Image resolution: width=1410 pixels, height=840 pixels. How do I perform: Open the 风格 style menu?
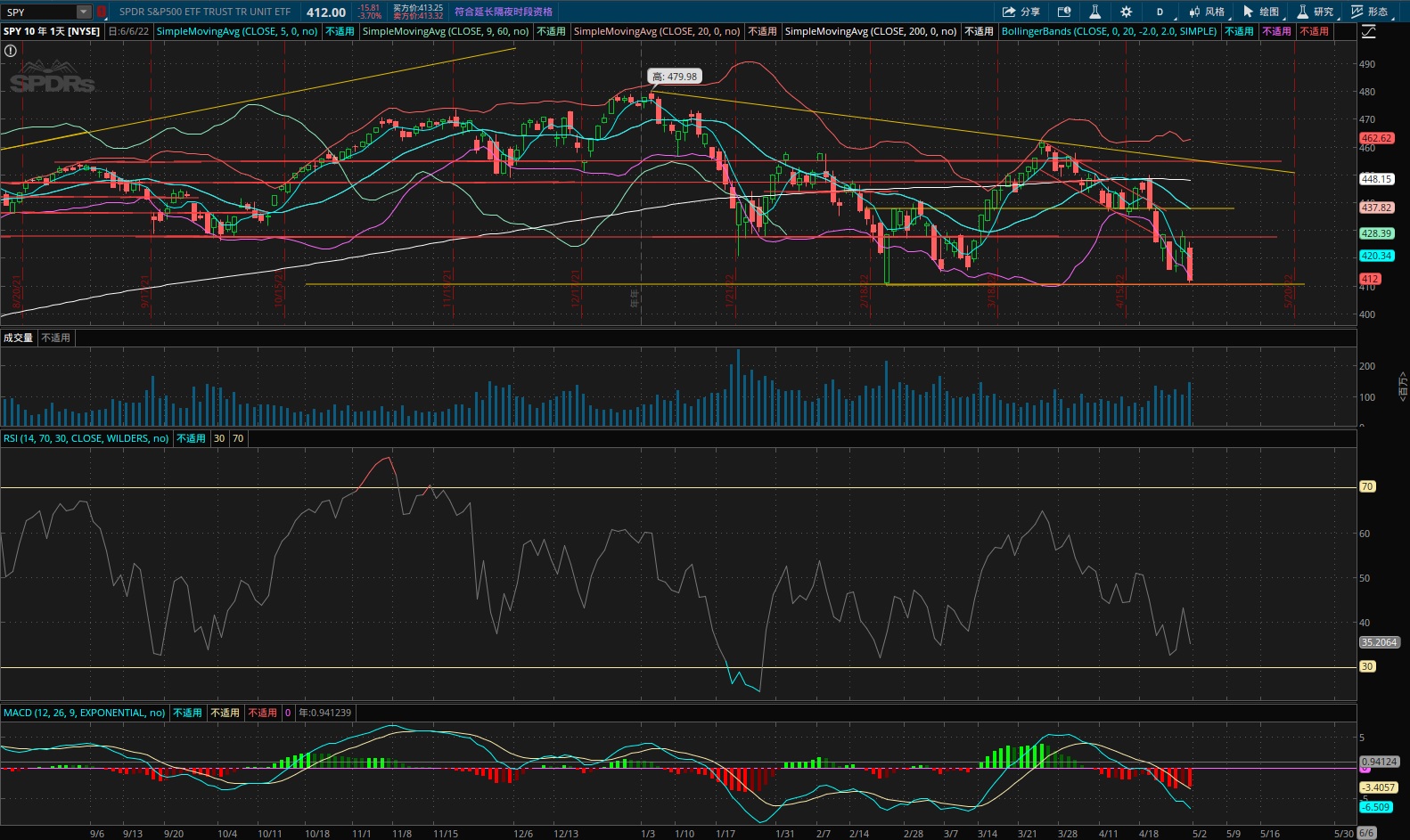[1207, 12]
